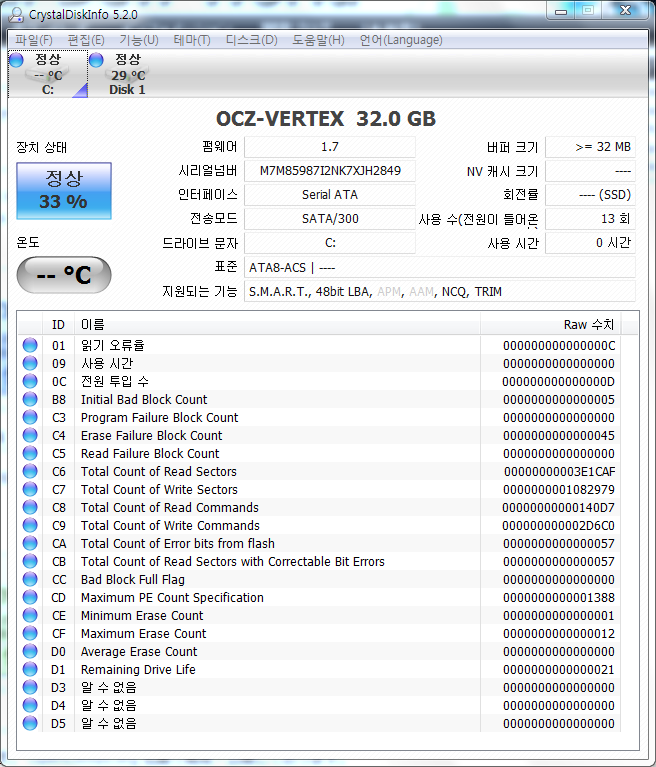The height and width of the screenshot is (767, 656).
Task: Click the ID column header
Action: tap(58, 324)
